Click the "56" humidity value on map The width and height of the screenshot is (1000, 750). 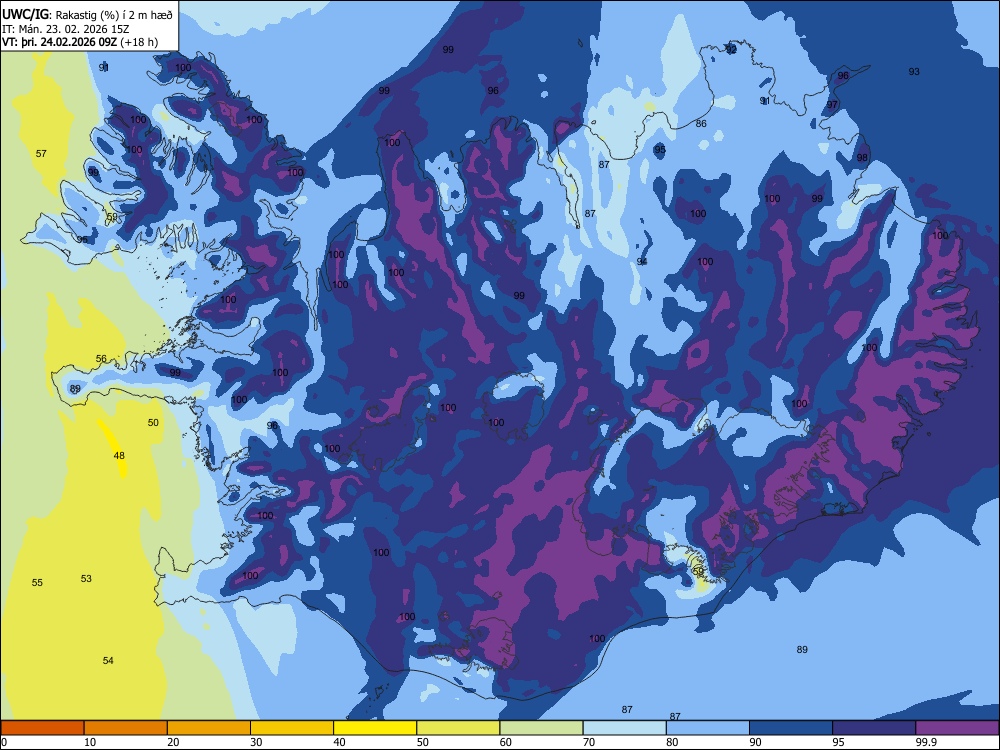point(101,358)
